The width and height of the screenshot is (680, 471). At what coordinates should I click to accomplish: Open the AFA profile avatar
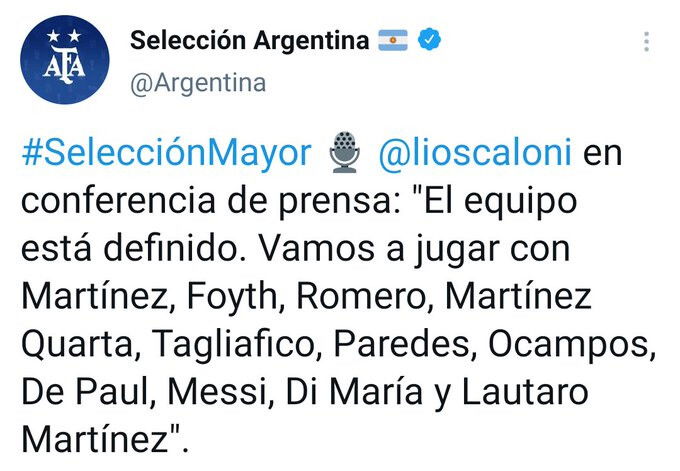[x=65, y=60]
